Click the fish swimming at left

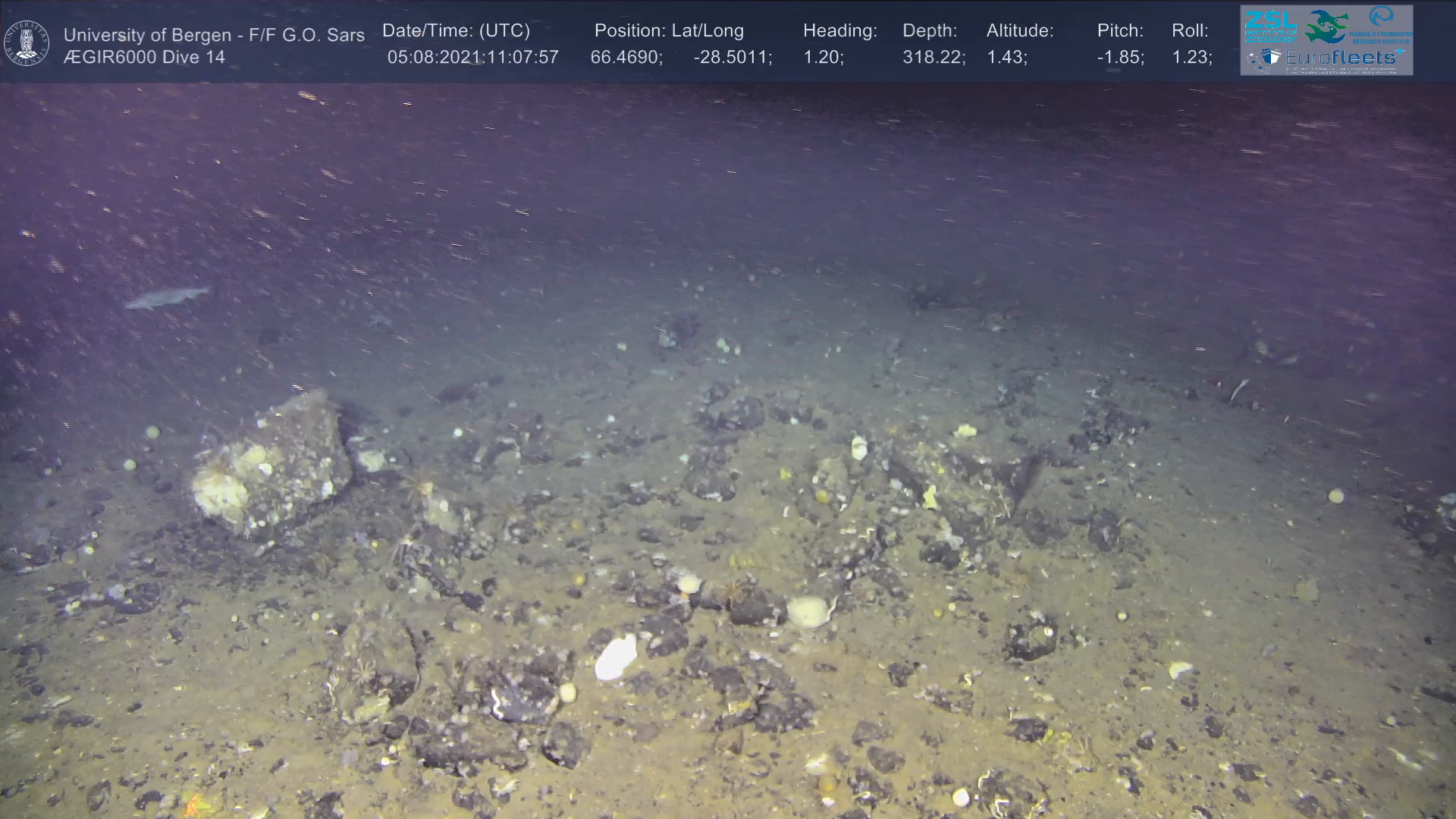[167, 297]
